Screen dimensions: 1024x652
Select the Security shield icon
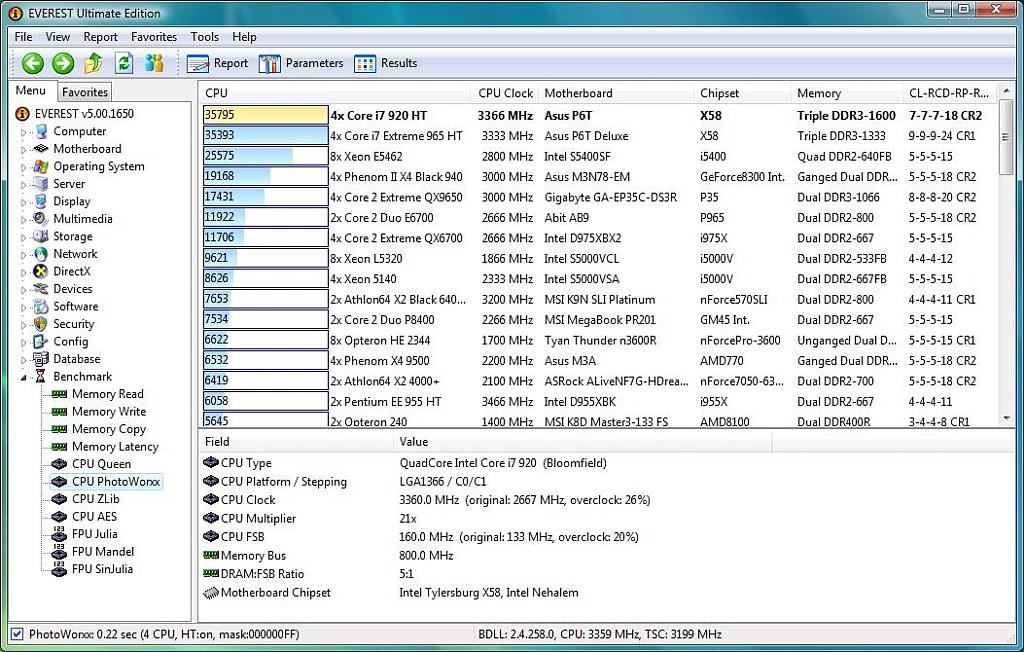click(x=41, y=324)
